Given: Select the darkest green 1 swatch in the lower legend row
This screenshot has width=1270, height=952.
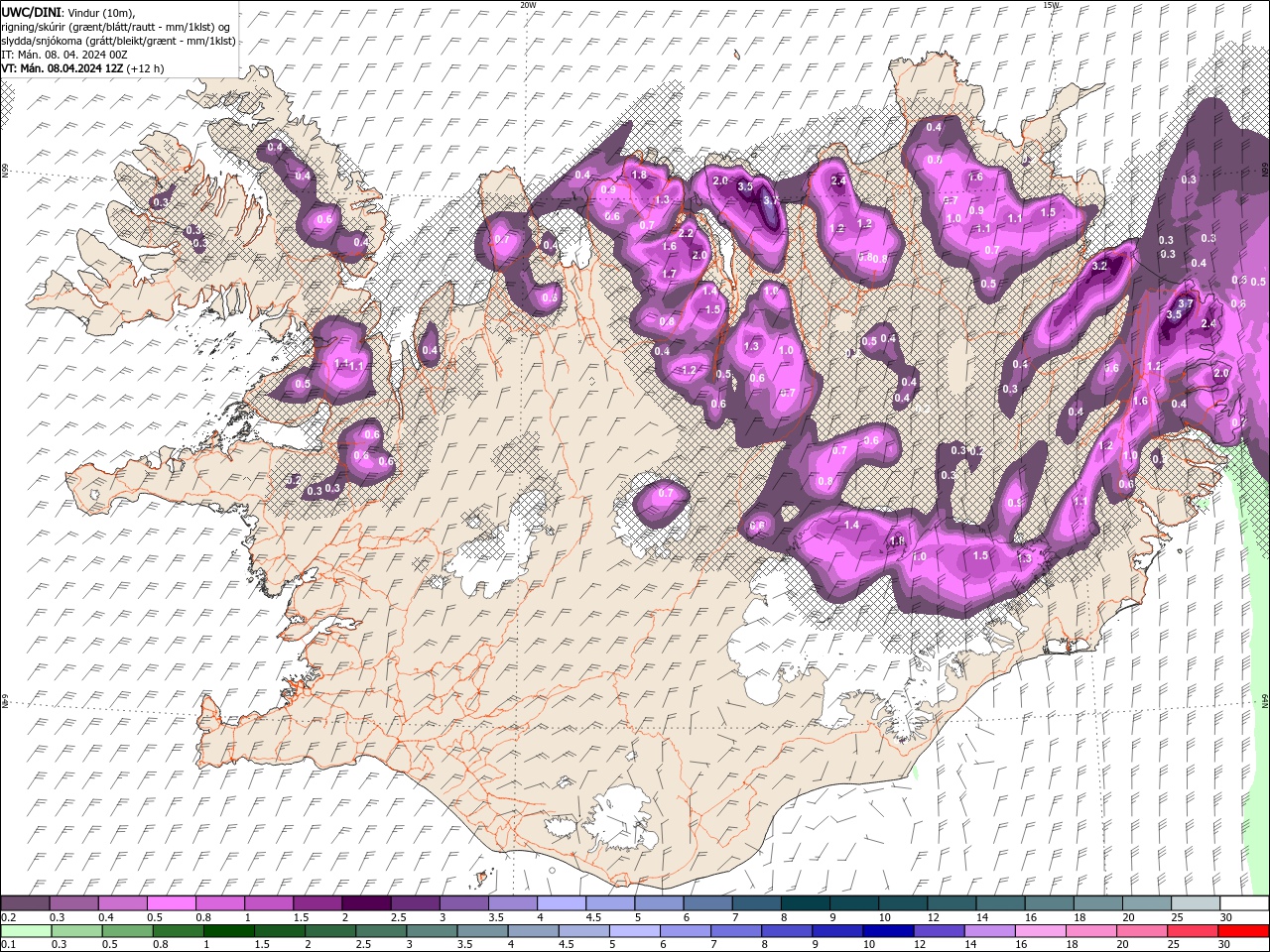Looking at the screenshot, I should 229,931.
